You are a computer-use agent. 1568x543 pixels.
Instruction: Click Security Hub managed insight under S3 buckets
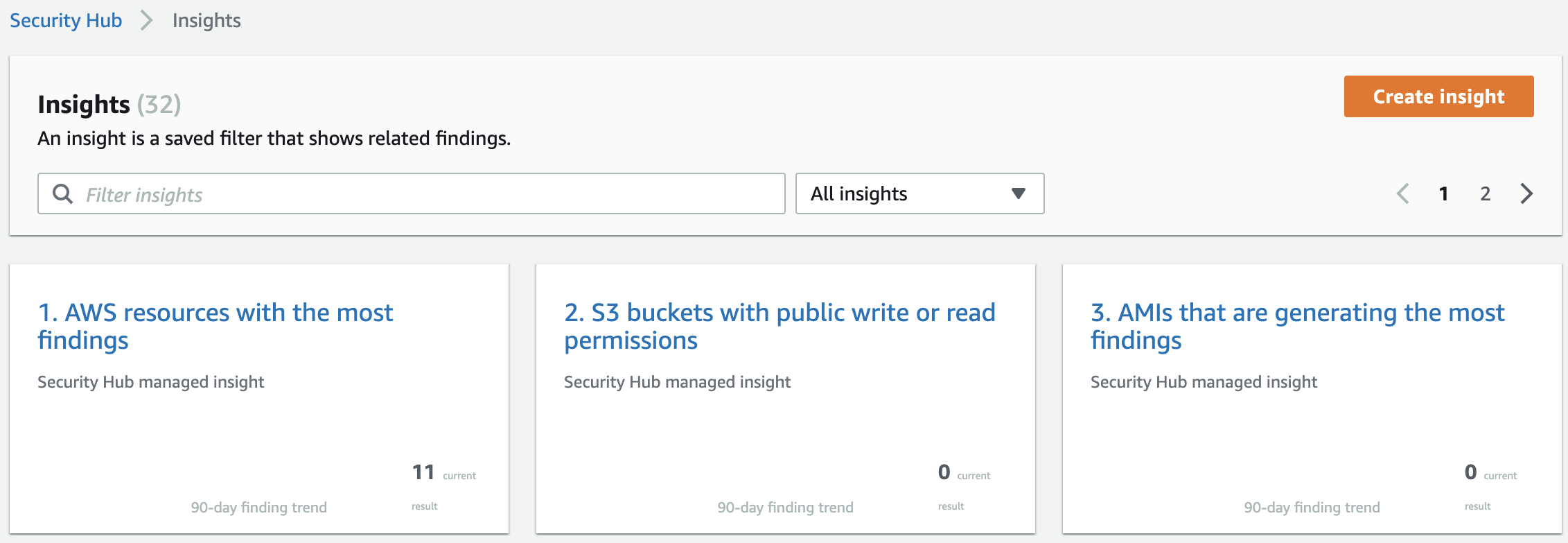677,382
